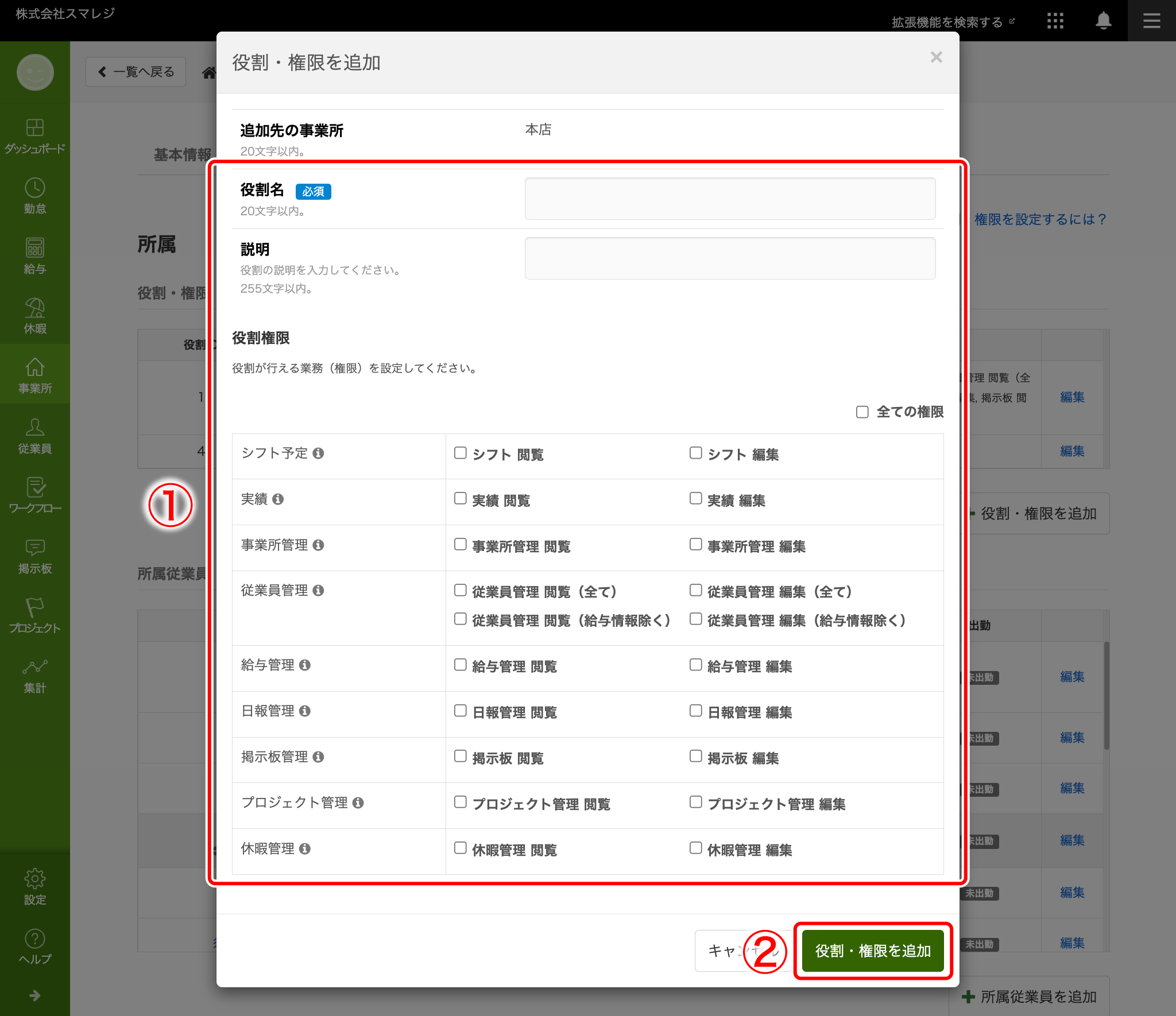Go back with 一覧へ戻る chevron button
The height and width of the screenshot is (1016, 1176).
pos(136,72)
